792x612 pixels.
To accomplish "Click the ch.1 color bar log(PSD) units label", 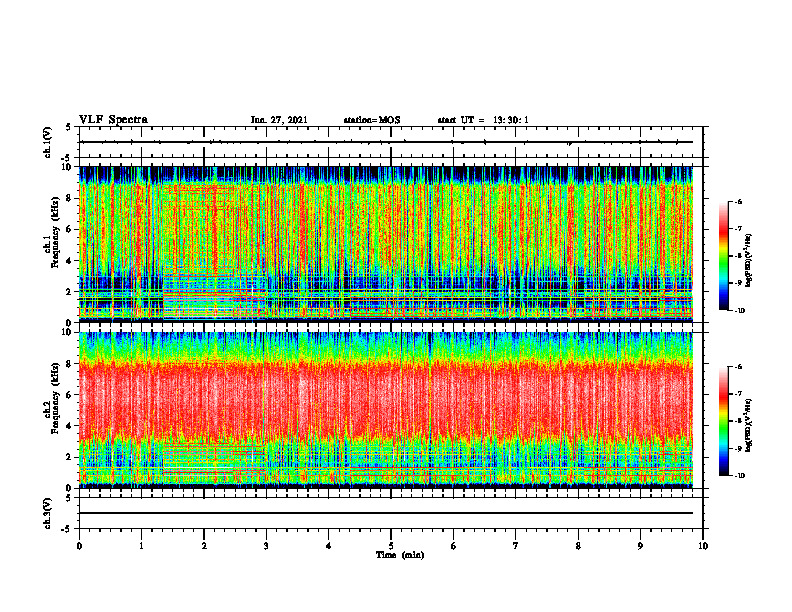I will click(x=750, y=261).
